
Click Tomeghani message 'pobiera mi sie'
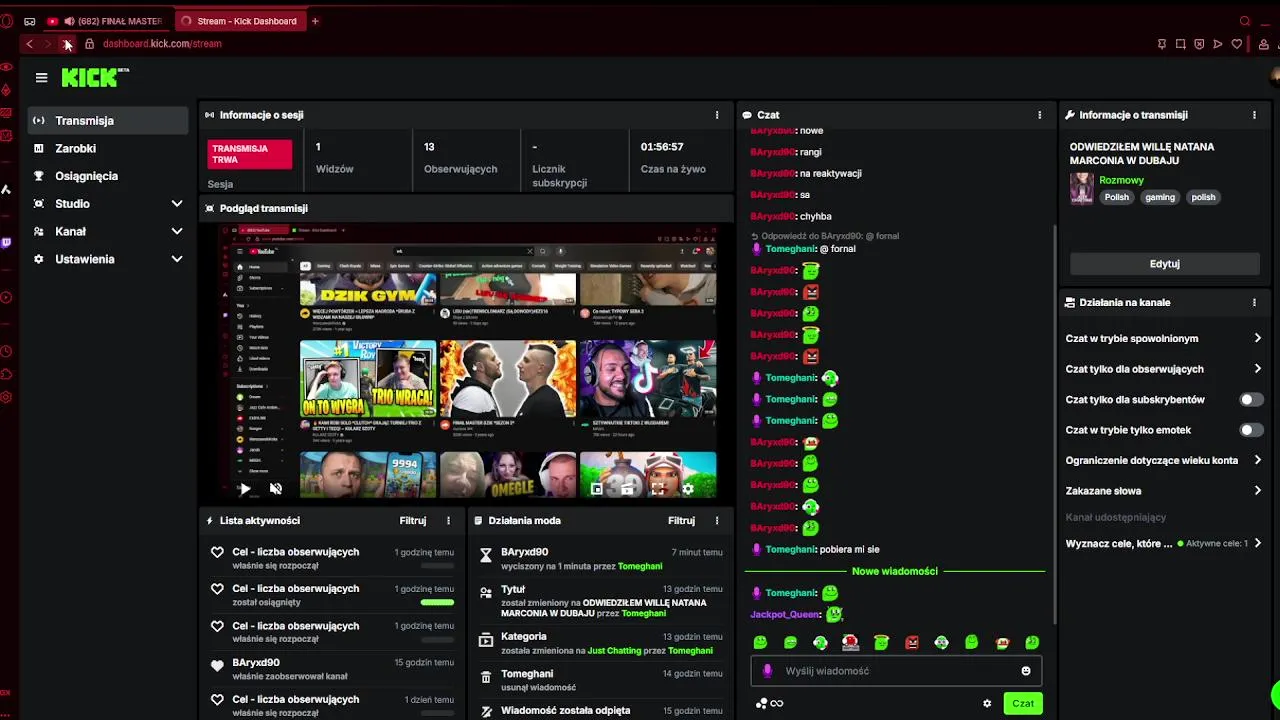[x=849, y=549]
